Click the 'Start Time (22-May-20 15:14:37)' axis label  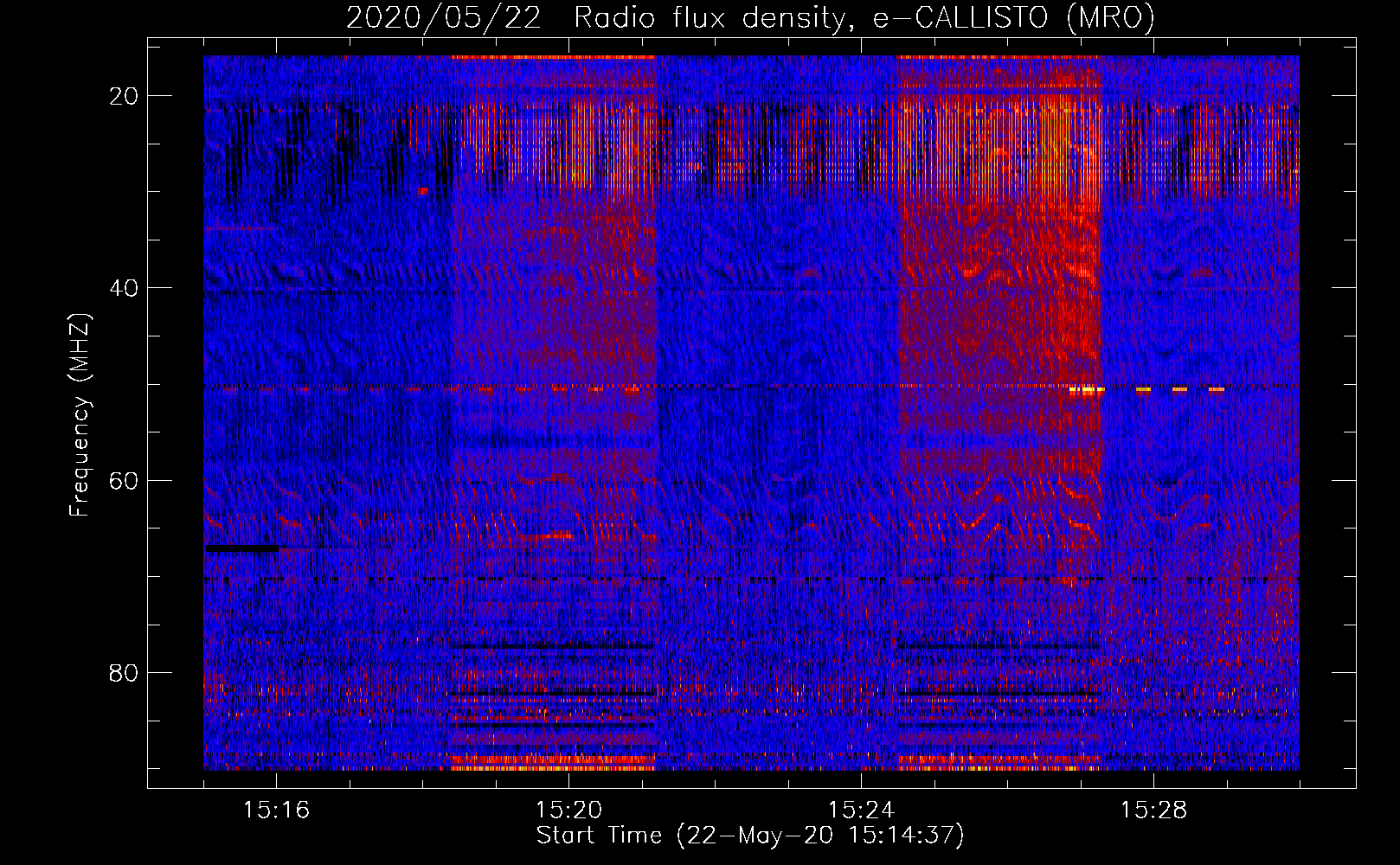(x=750, y=836)
